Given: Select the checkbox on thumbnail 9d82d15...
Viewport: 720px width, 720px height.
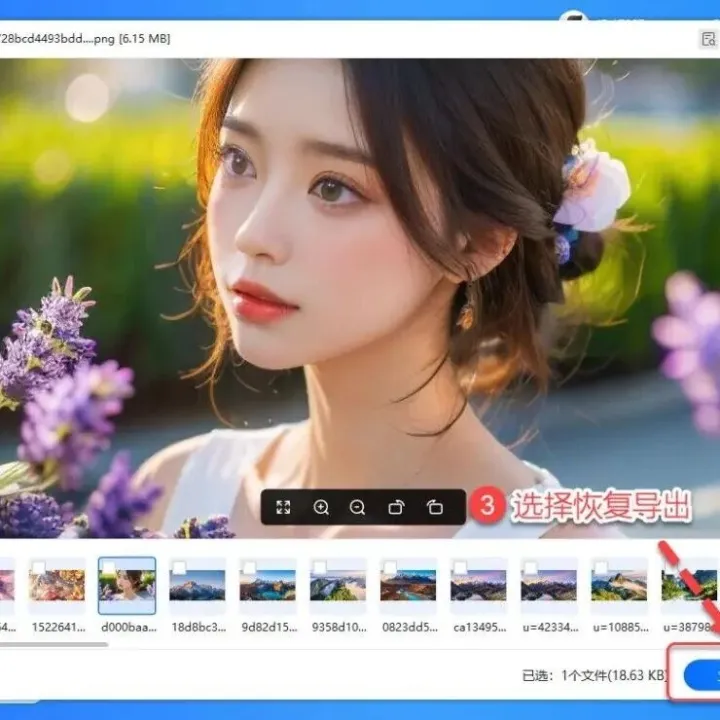Looking at the screenshot, I should tap(250, 568).
